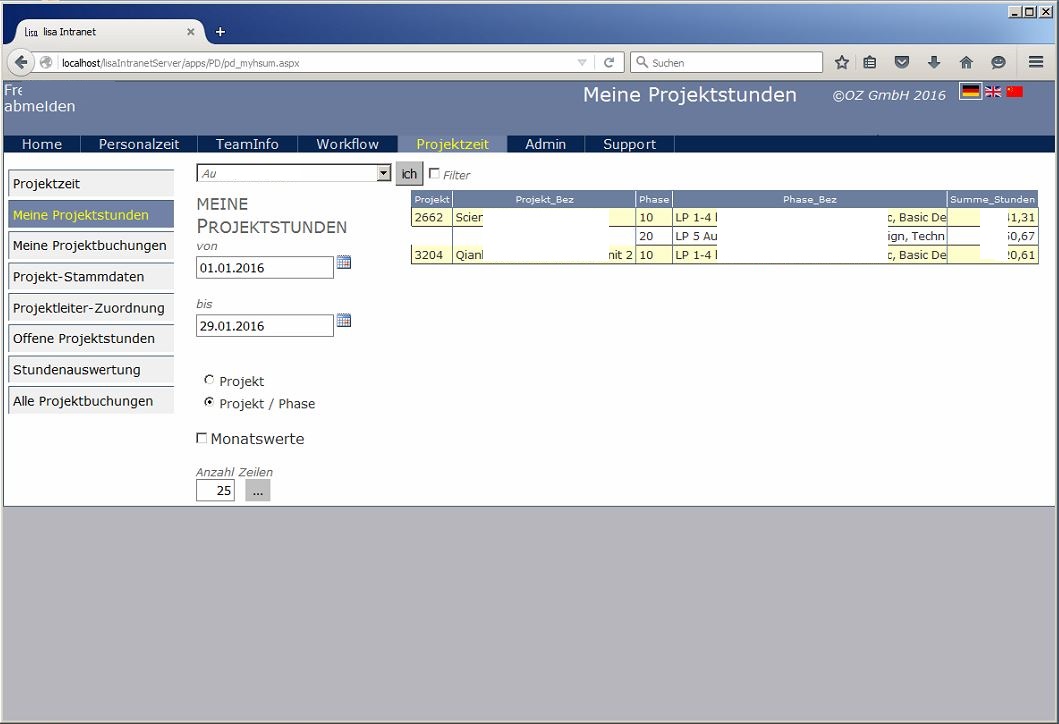Viewport: 1059px width, 724px height.
Task: Go to Meine Projektbuchungen
Action: tap(91, 246)
